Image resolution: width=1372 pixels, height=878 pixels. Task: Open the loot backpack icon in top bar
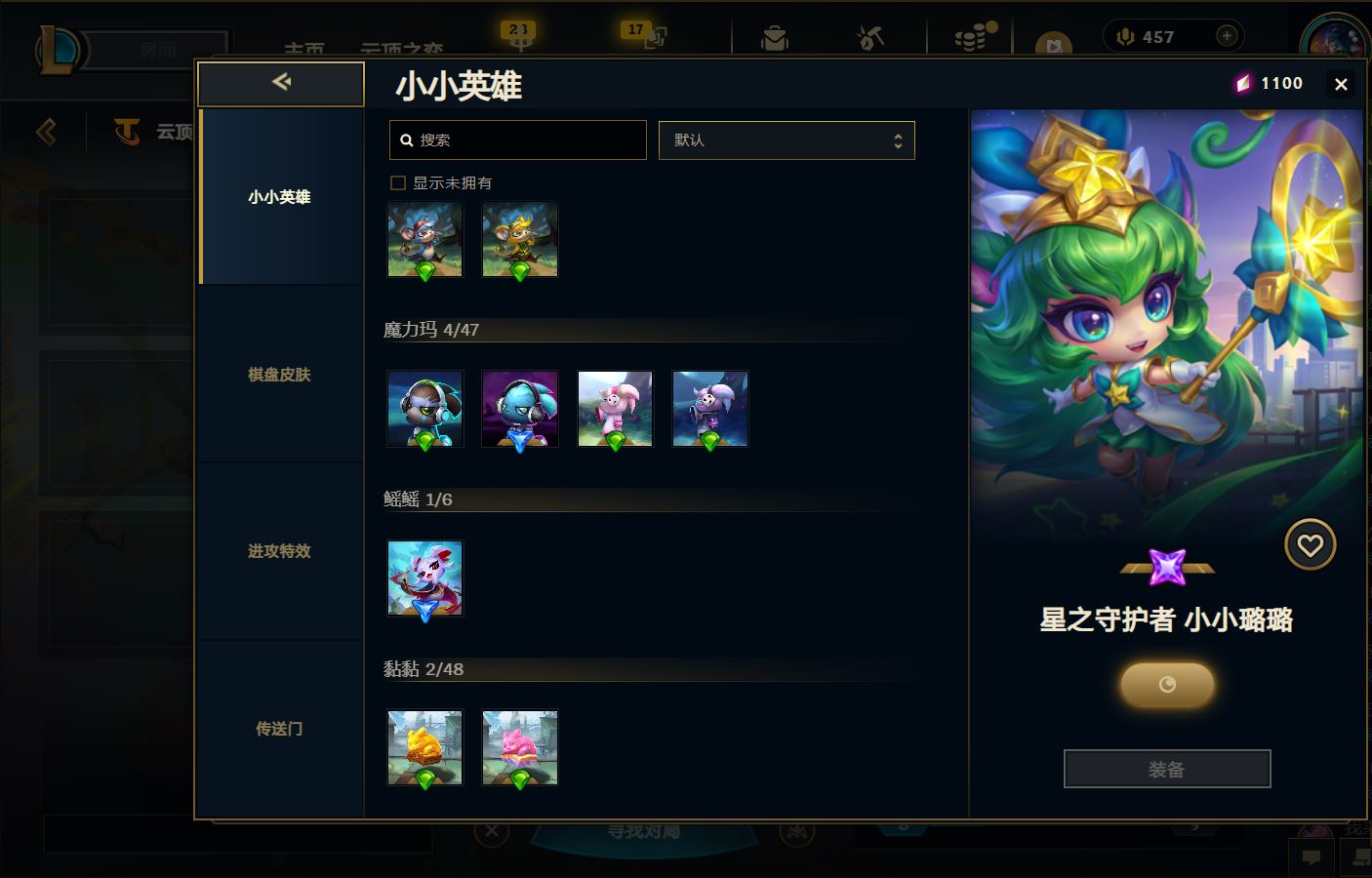coord(775,38)
